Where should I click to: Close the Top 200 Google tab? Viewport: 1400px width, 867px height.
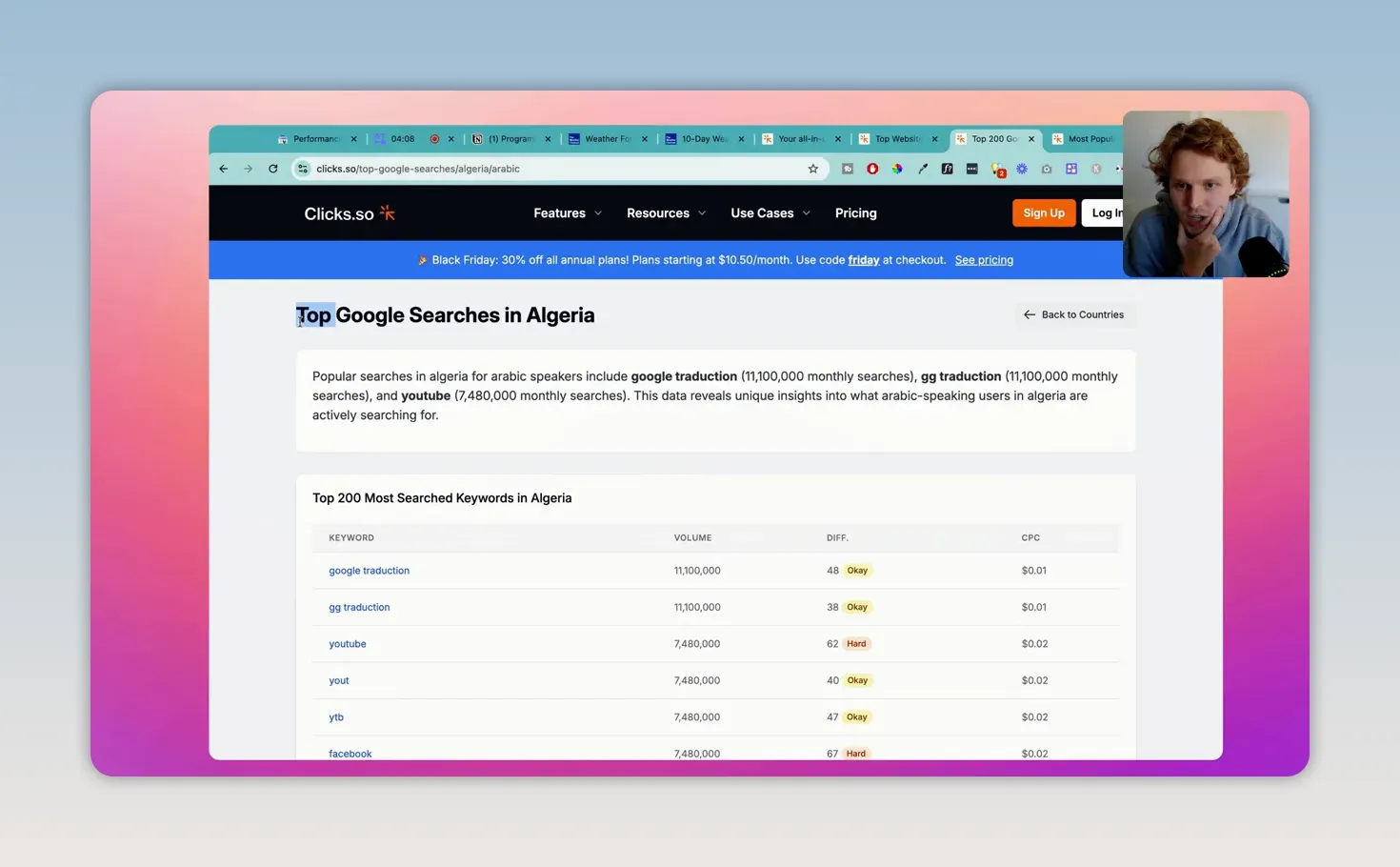pyautogui.click(x=1031, y=139)
